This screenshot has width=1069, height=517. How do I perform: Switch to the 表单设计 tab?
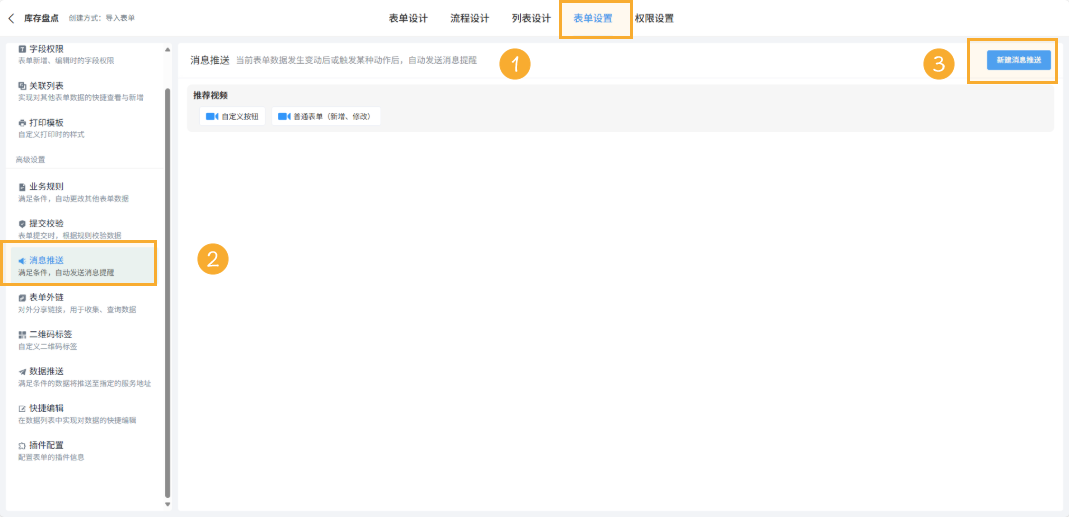coord(408,18)
